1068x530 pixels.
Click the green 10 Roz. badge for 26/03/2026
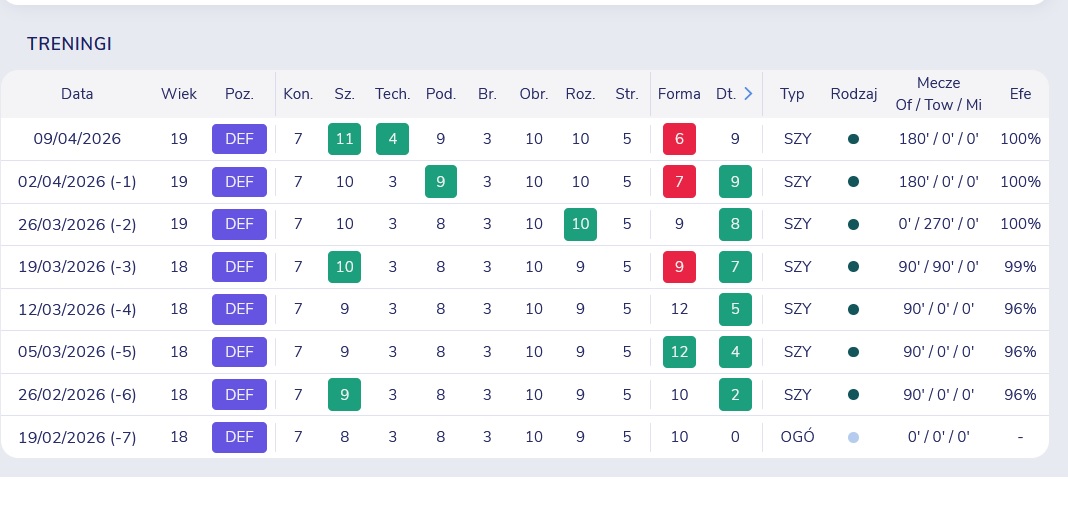point(580,224)
